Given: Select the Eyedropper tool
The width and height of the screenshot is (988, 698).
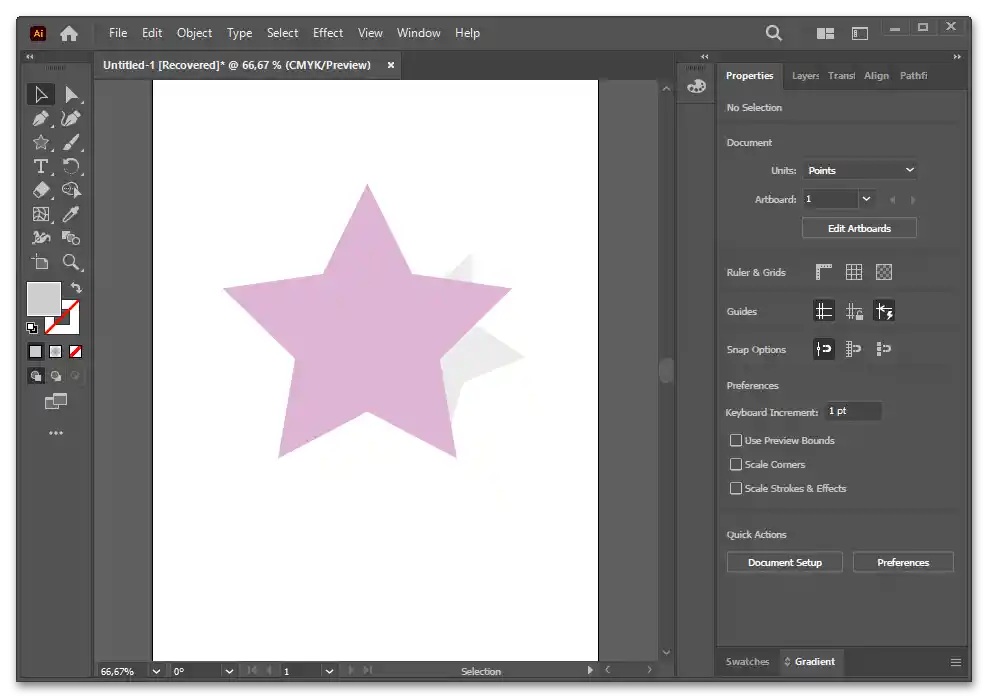Looking at the screenshot, I should coord(71,214).
